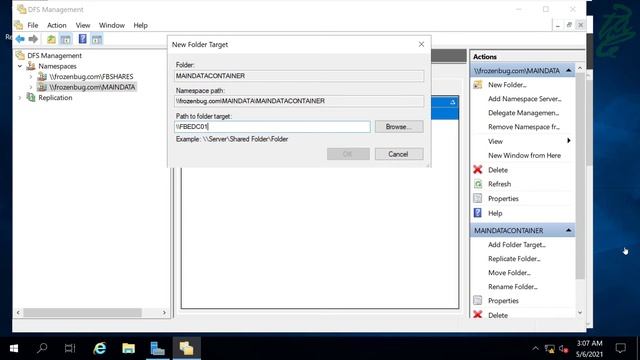Open the Window menu
Screen dimensions: 640x360
(x=112, y=25)
